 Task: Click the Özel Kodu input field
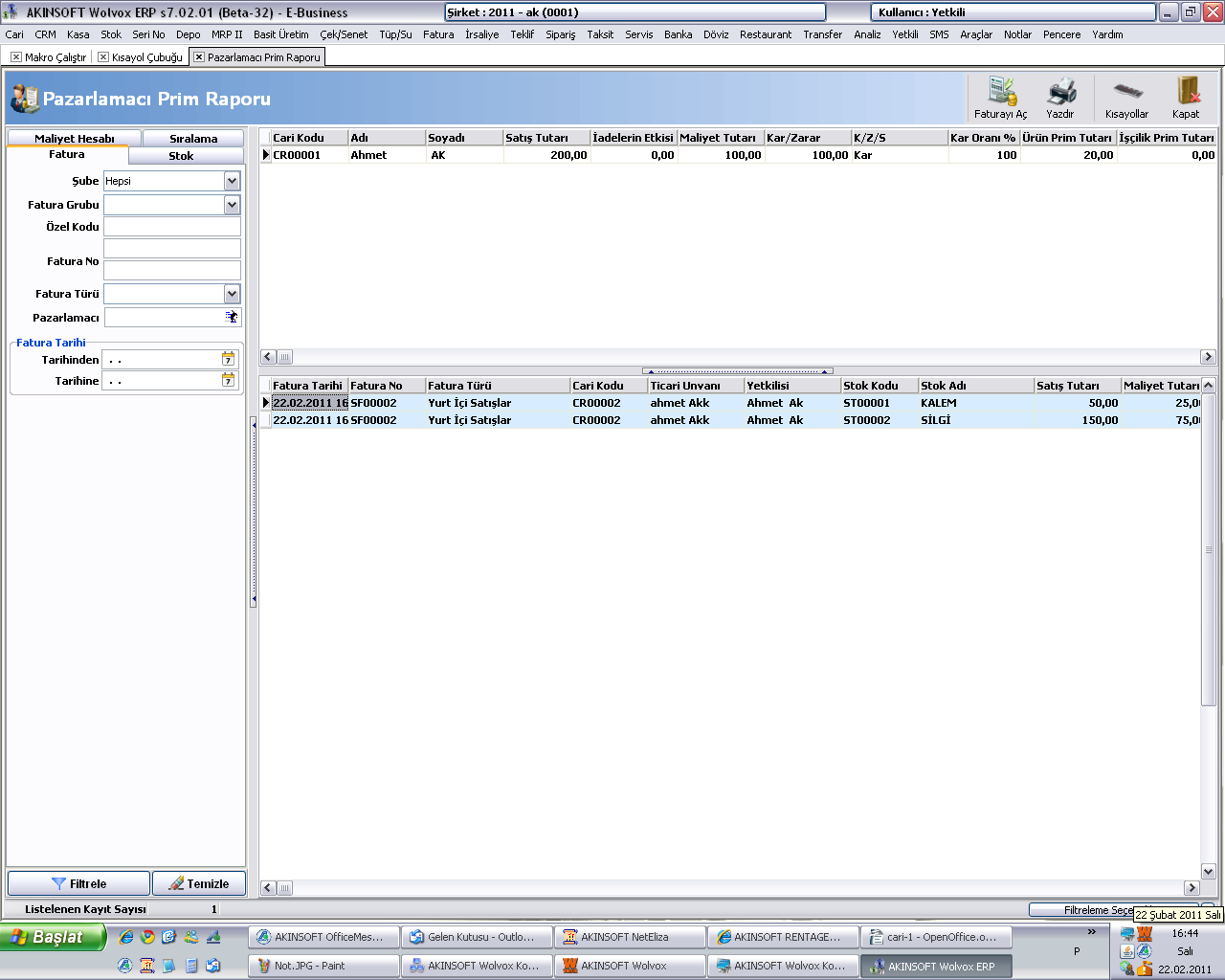(172, 227)
